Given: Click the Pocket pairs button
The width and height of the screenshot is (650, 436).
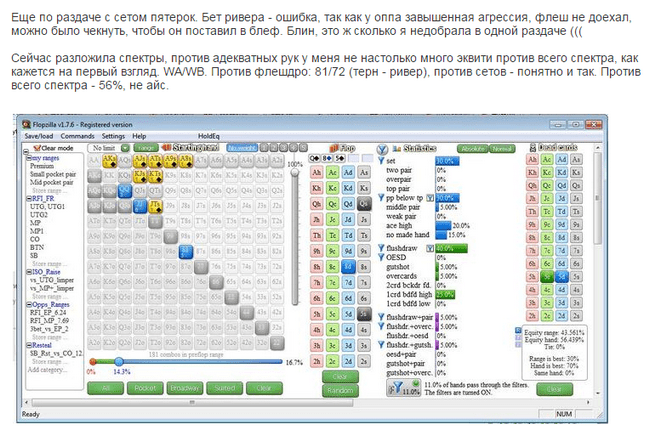Looking at the screenshot, I should [145, 388].
